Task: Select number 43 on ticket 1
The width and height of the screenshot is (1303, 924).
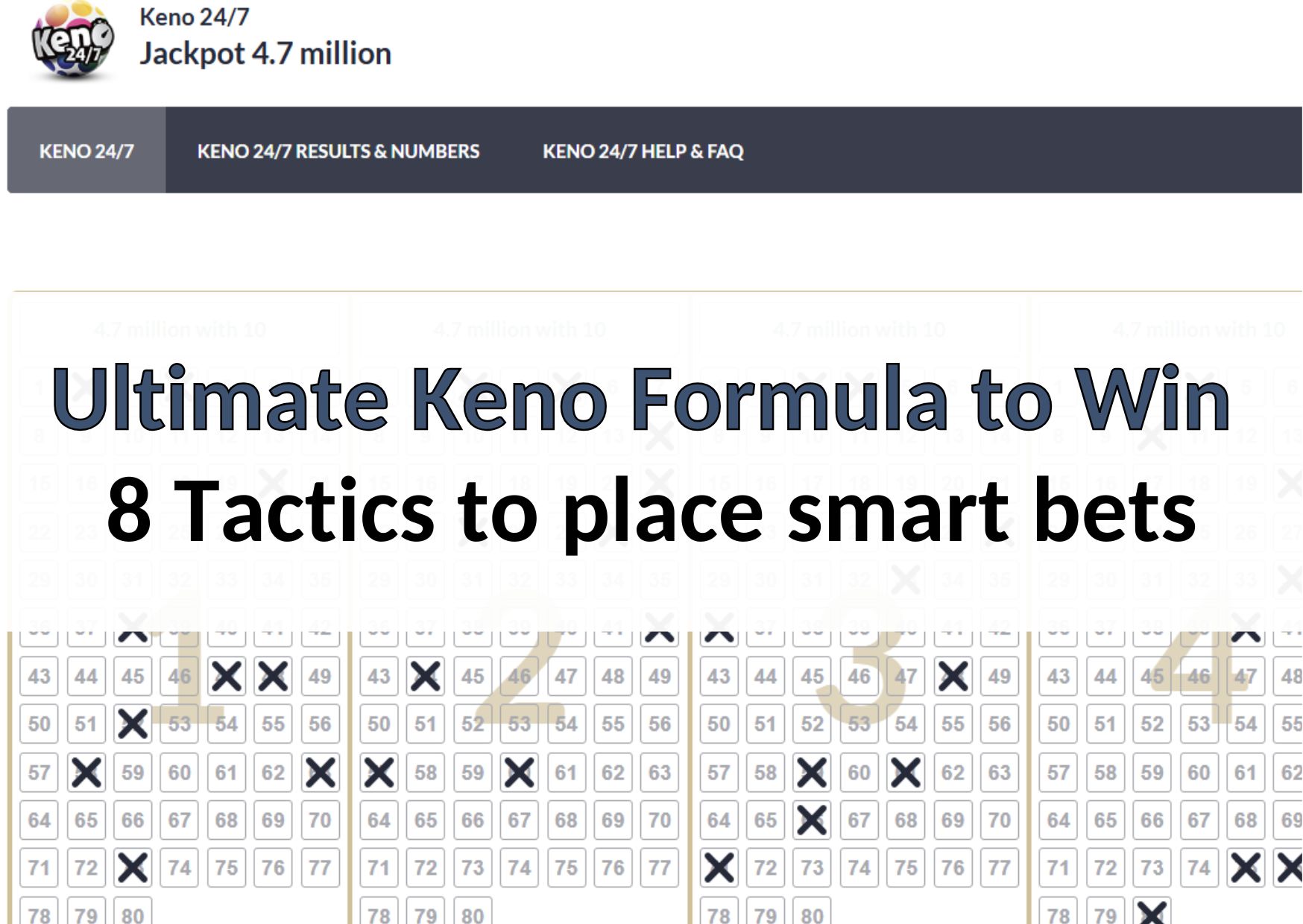Action: coord(39,676)
